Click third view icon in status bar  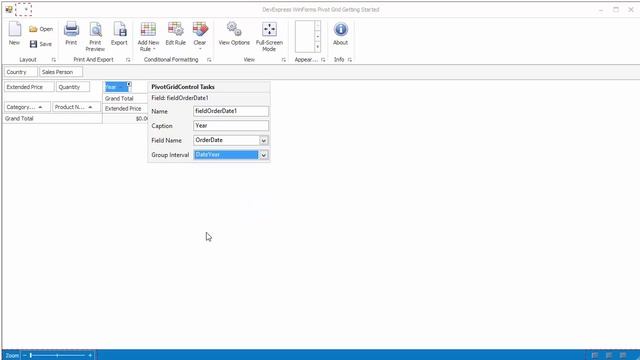[x=622, y=356]
